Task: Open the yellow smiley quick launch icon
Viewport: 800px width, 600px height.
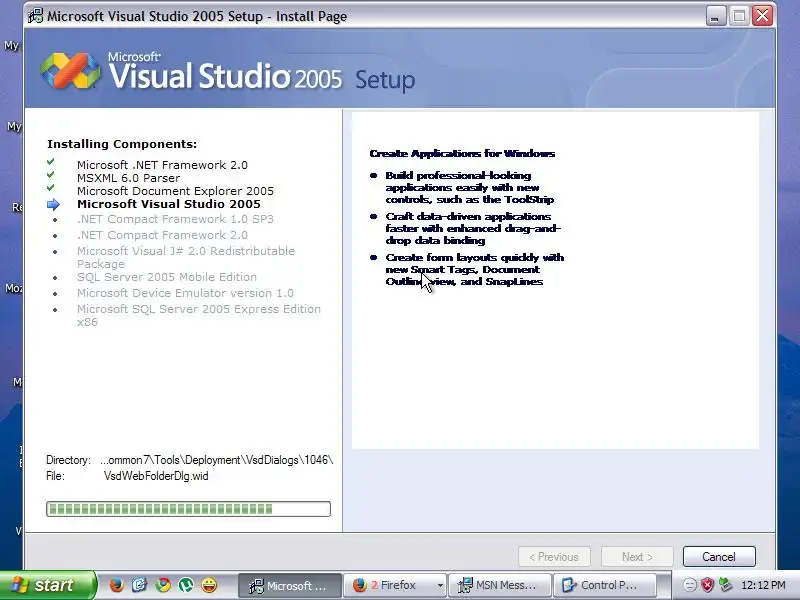Action: (x=209, y=585)
